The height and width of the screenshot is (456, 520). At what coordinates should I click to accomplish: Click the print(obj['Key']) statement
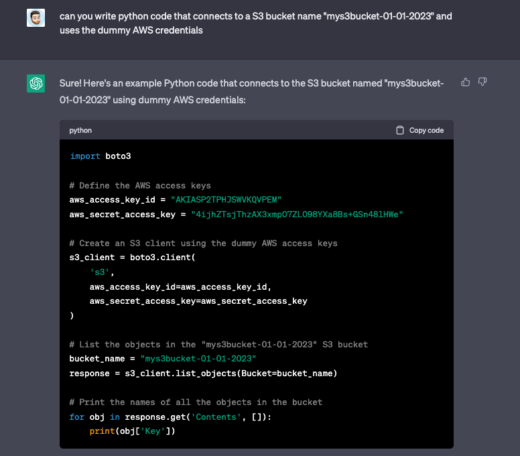click(x=132, y=431)
